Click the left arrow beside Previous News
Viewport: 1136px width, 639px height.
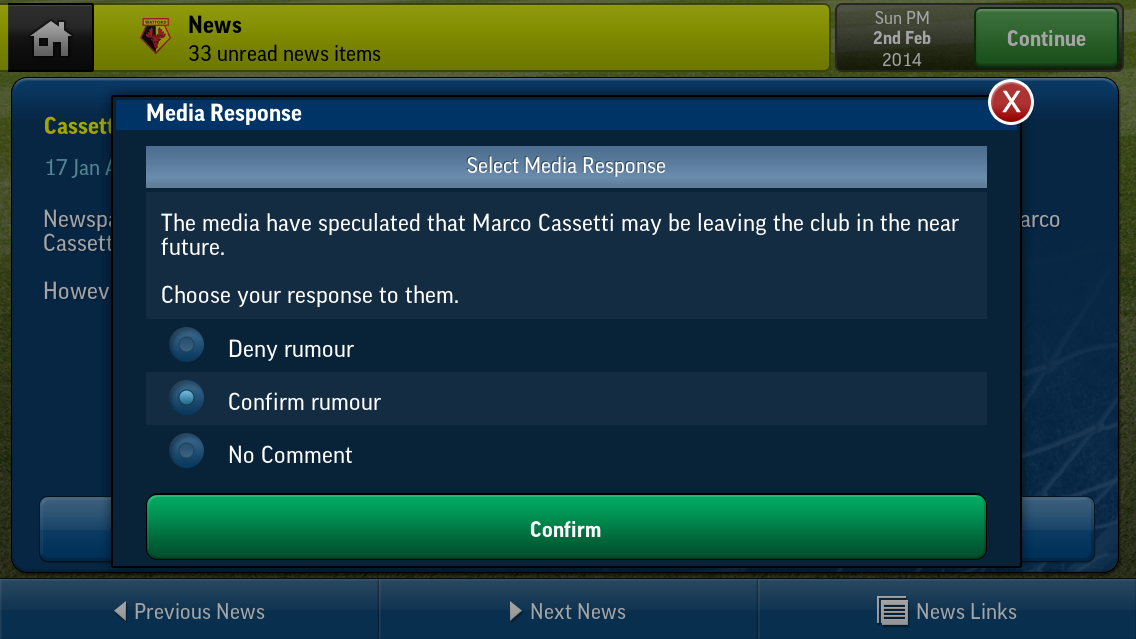(120, 611)
